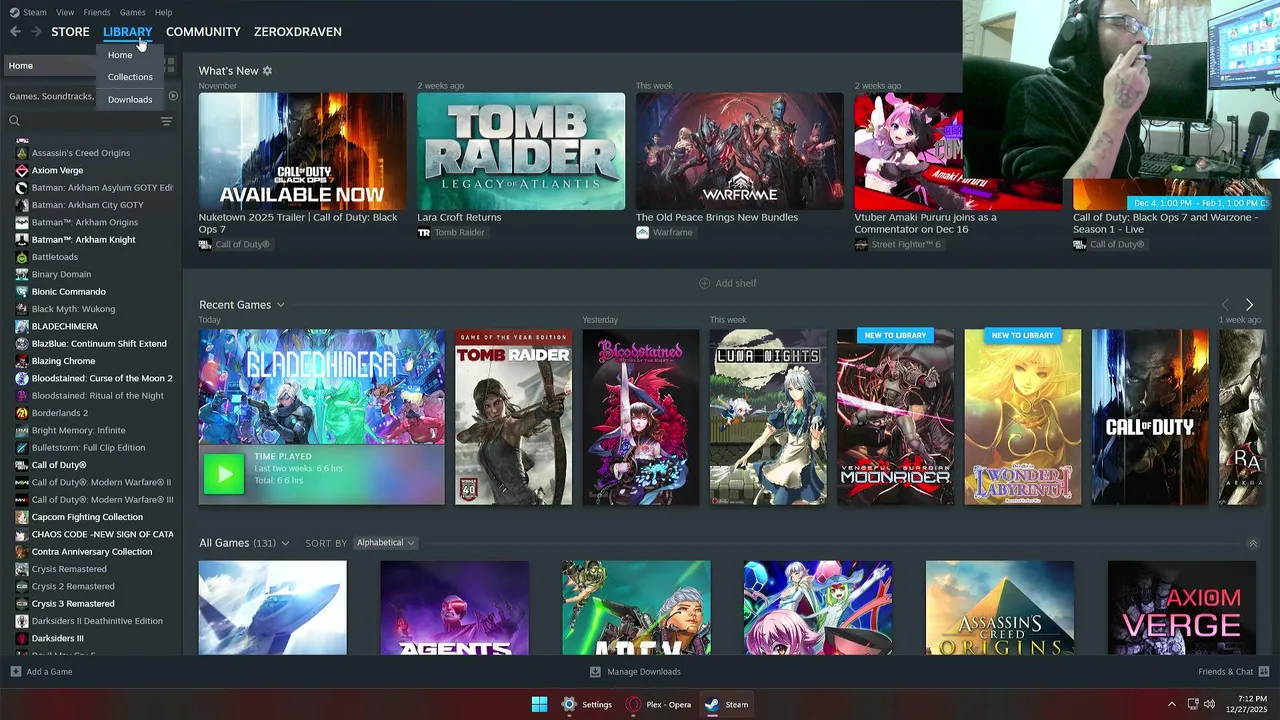The height and width of the screenshot is (720, 1280).
Task: Choose Home in Library dropdown menu
Action: [120, 55]
